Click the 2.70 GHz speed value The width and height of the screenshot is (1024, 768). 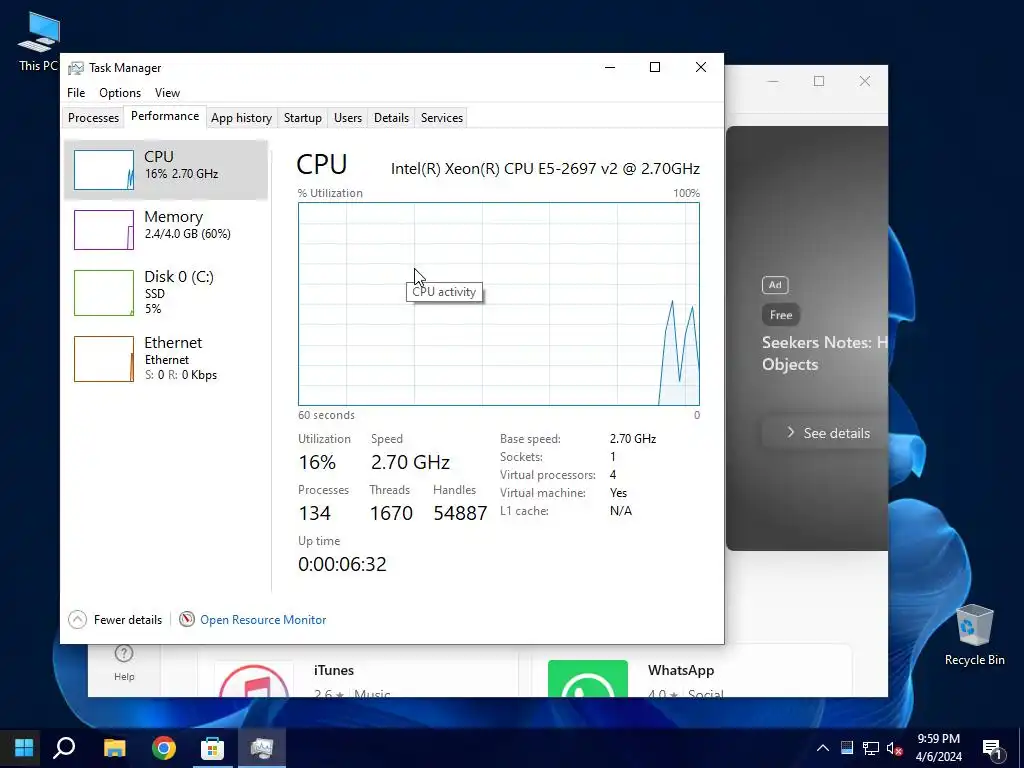[x=410, y=462]
